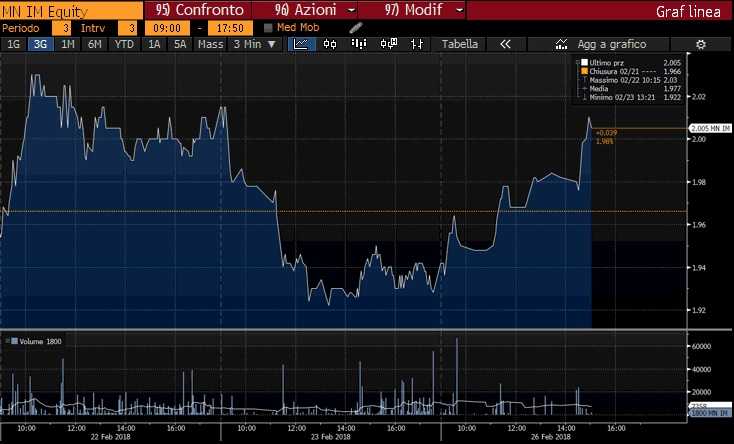Viewport: 734px width, 444px height.
Task: Click the 60000 volume axis label
Action: click(701, 346)
